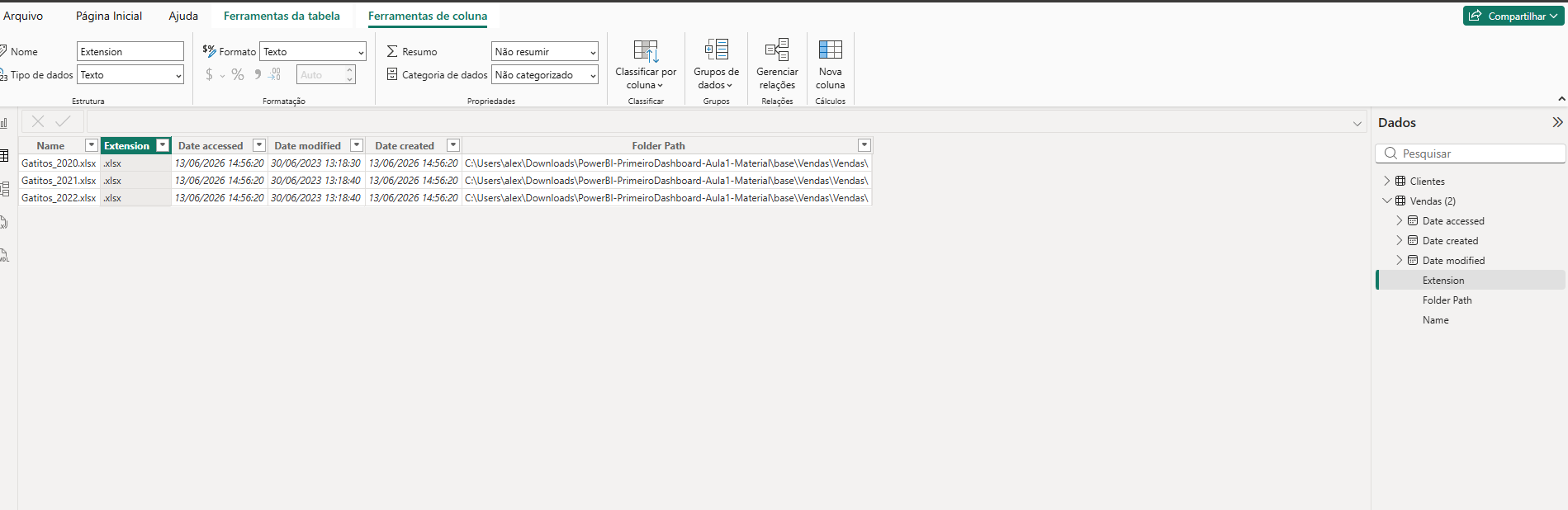Select the Gatitos_2020.xlsx cell
This screenshot has width=1568, height=510.
[59, 163]
